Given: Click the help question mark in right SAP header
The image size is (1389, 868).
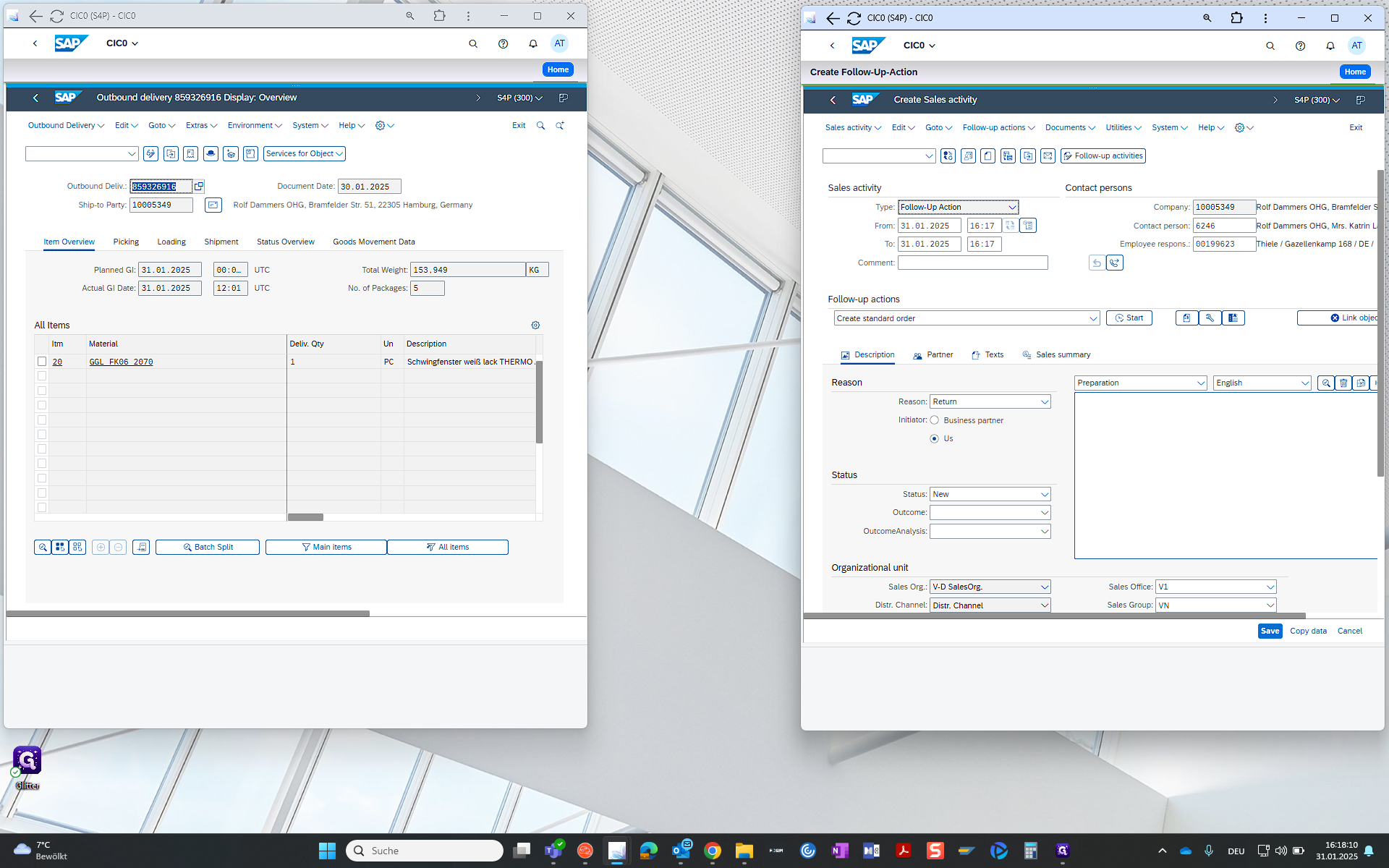Looking at the screenshot, I should pos(1300,46).
